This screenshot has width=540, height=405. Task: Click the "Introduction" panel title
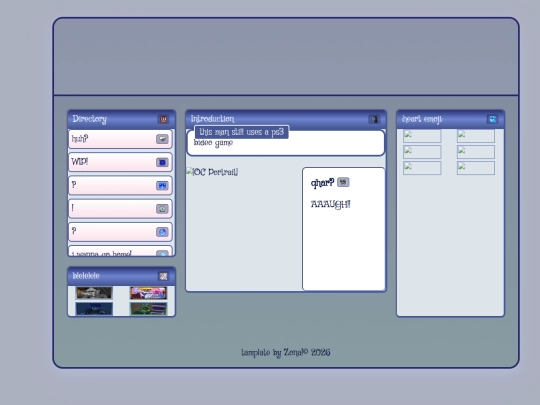click(x=212, y=119)
